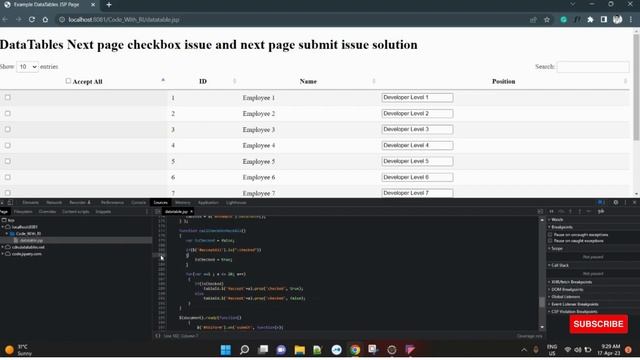Click the browser address bar URL

[124, 20]
